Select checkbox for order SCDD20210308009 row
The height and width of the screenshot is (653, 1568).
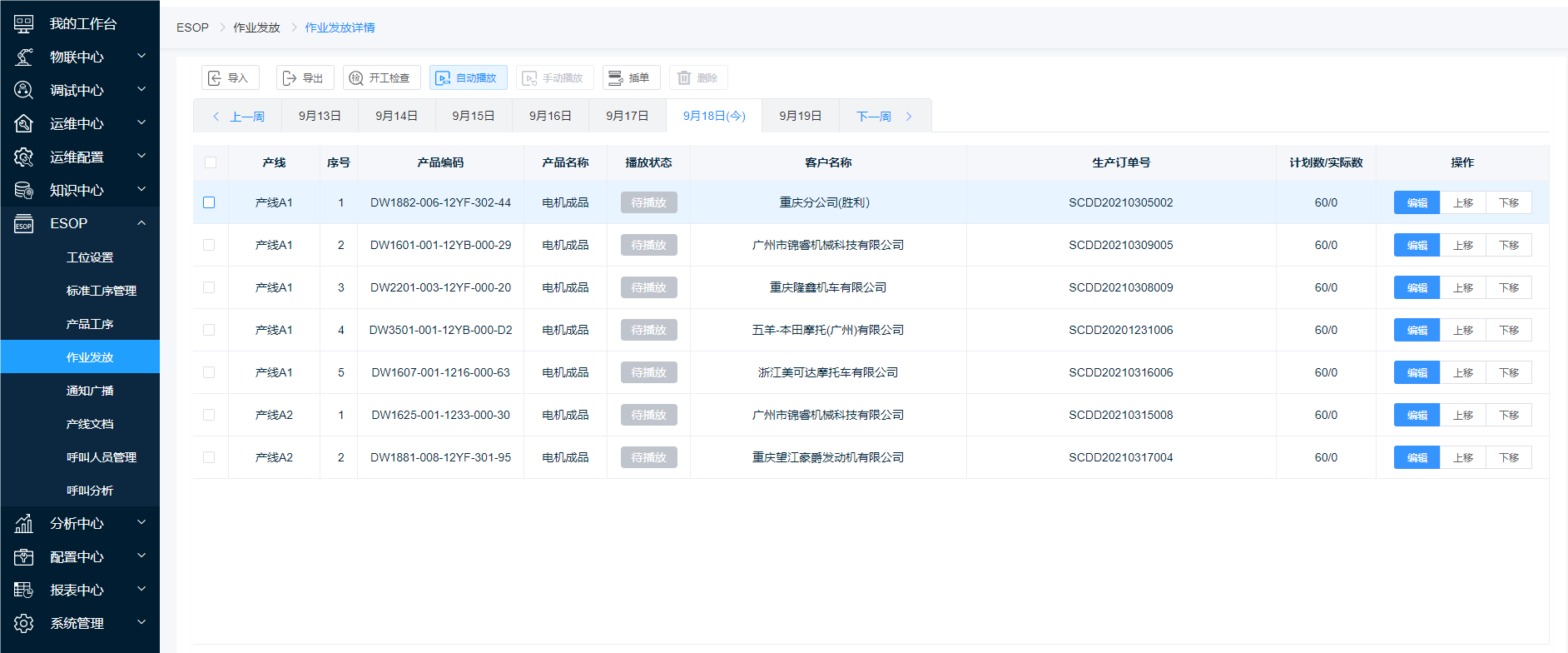click(209, 287)
